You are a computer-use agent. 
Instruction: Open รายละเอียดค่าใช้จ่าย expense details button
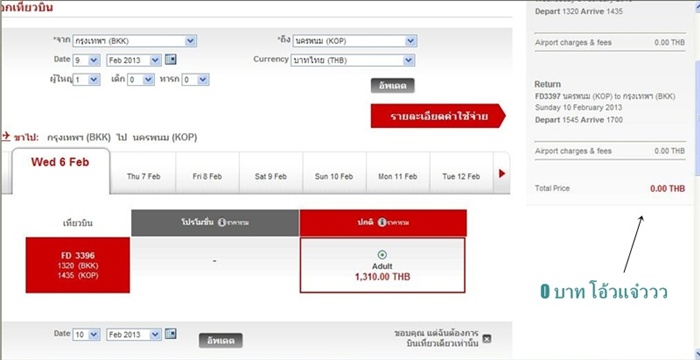438,116
